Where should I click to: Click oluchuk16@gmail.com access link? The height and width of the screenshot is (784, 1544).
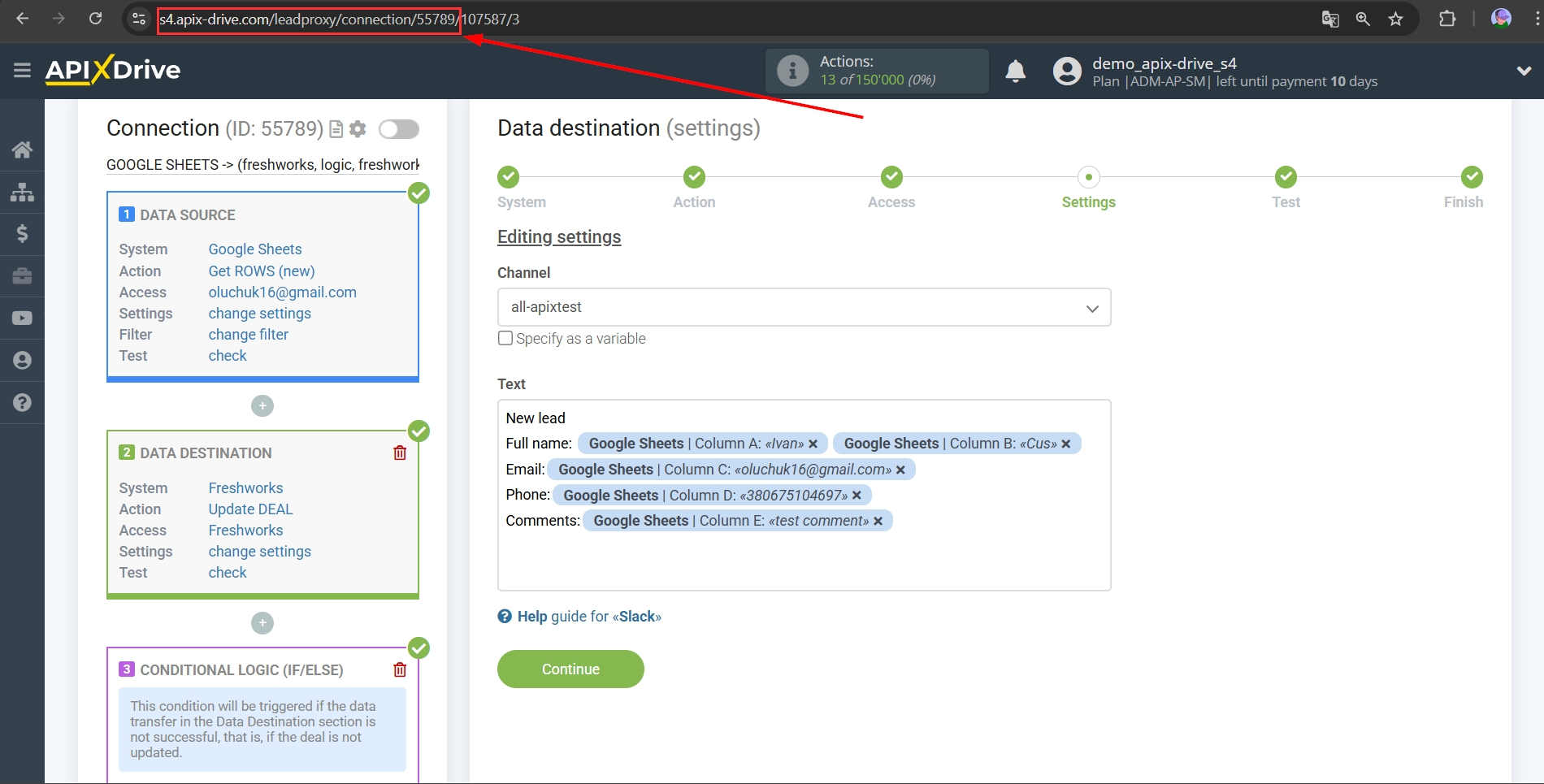[283, 292]
